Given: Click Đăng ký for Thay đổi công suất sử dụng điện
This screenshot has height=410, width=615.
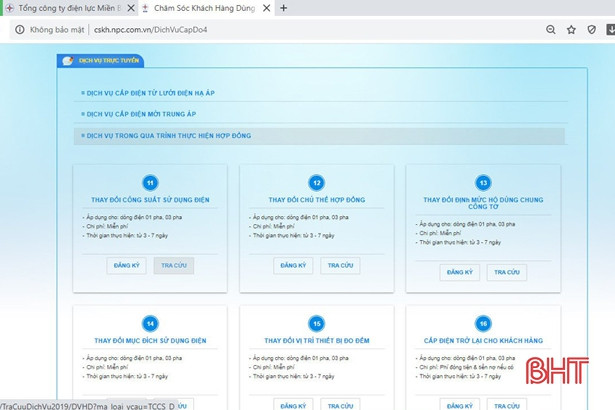Looking at the screenshot, I should [x=128, y=266].
